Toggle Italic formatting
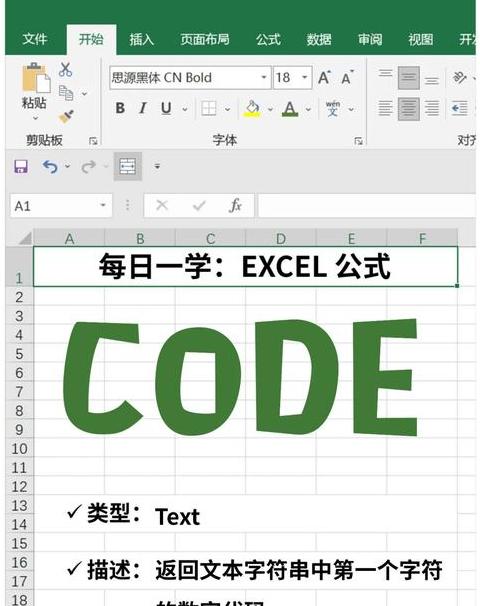 click(x=143, y=108)
